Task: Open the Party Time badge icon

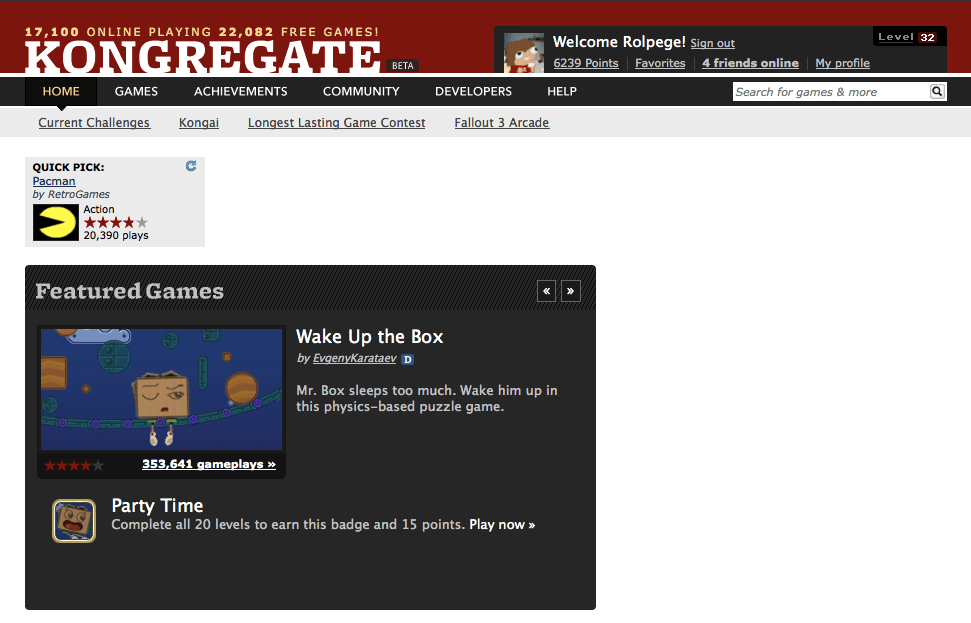Action: point(74,521)
